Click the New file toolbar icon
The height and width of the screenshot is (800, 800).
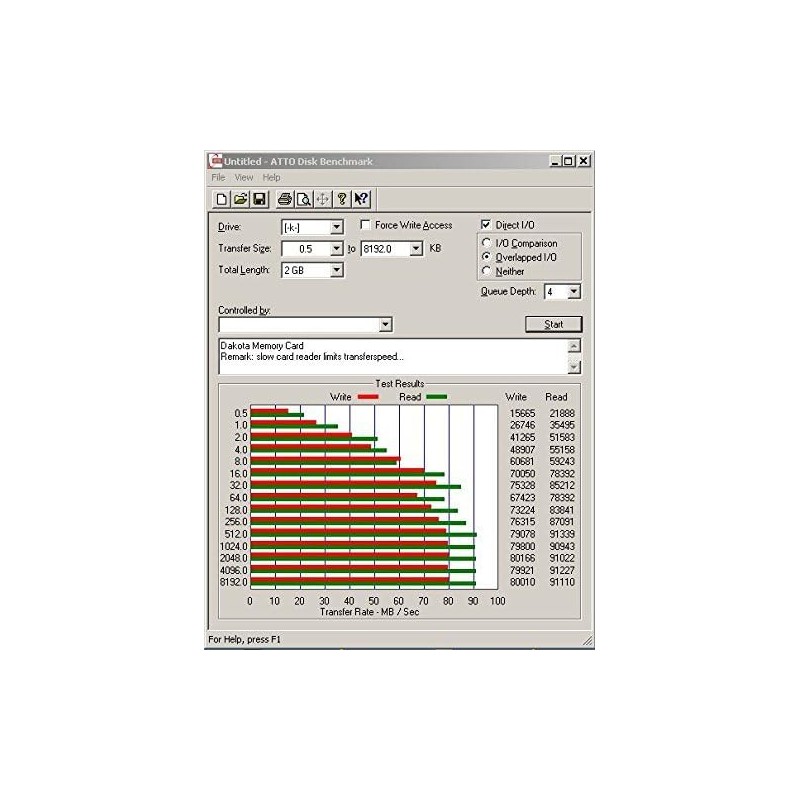221,198
